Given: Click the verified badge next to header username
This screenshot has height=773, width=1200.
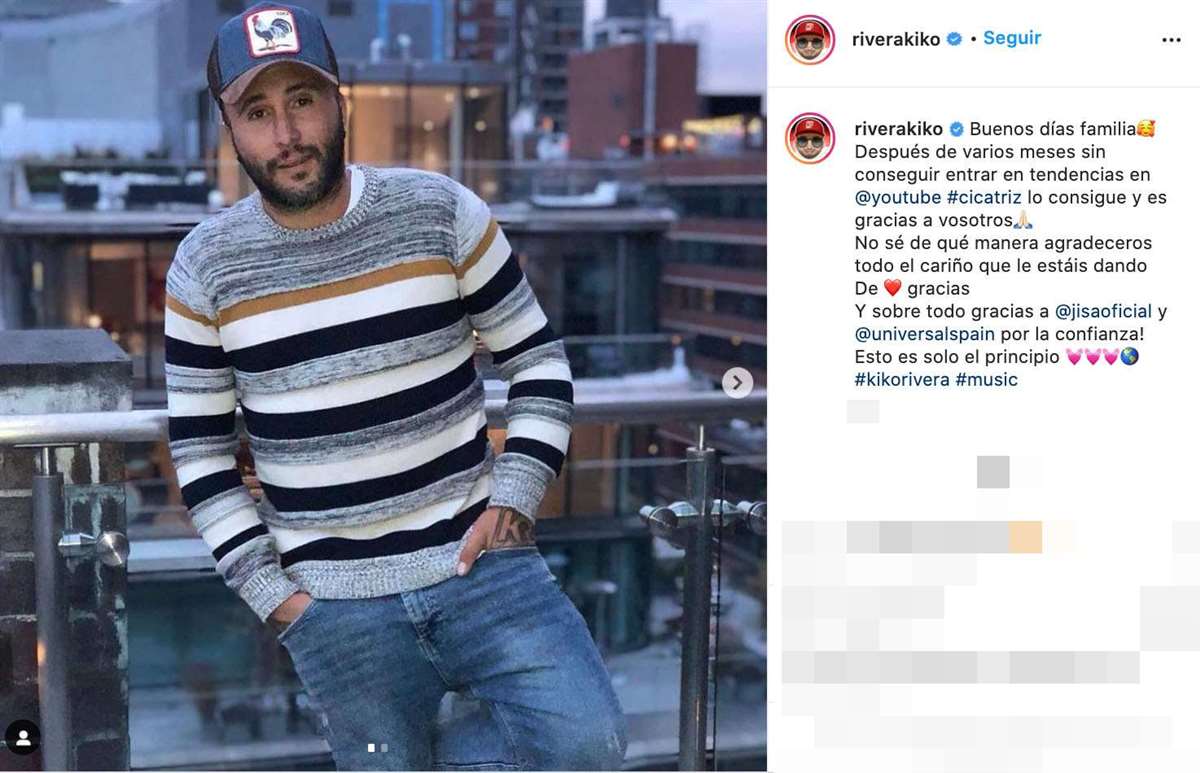Looking at the screenshot, I should pyautogui.click(x=954, y=39).
